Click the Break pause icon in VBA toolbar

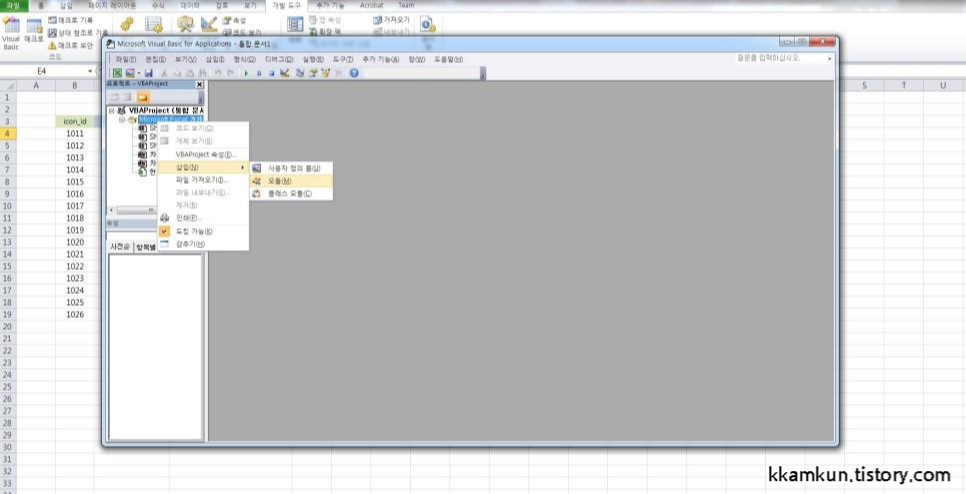259,73
